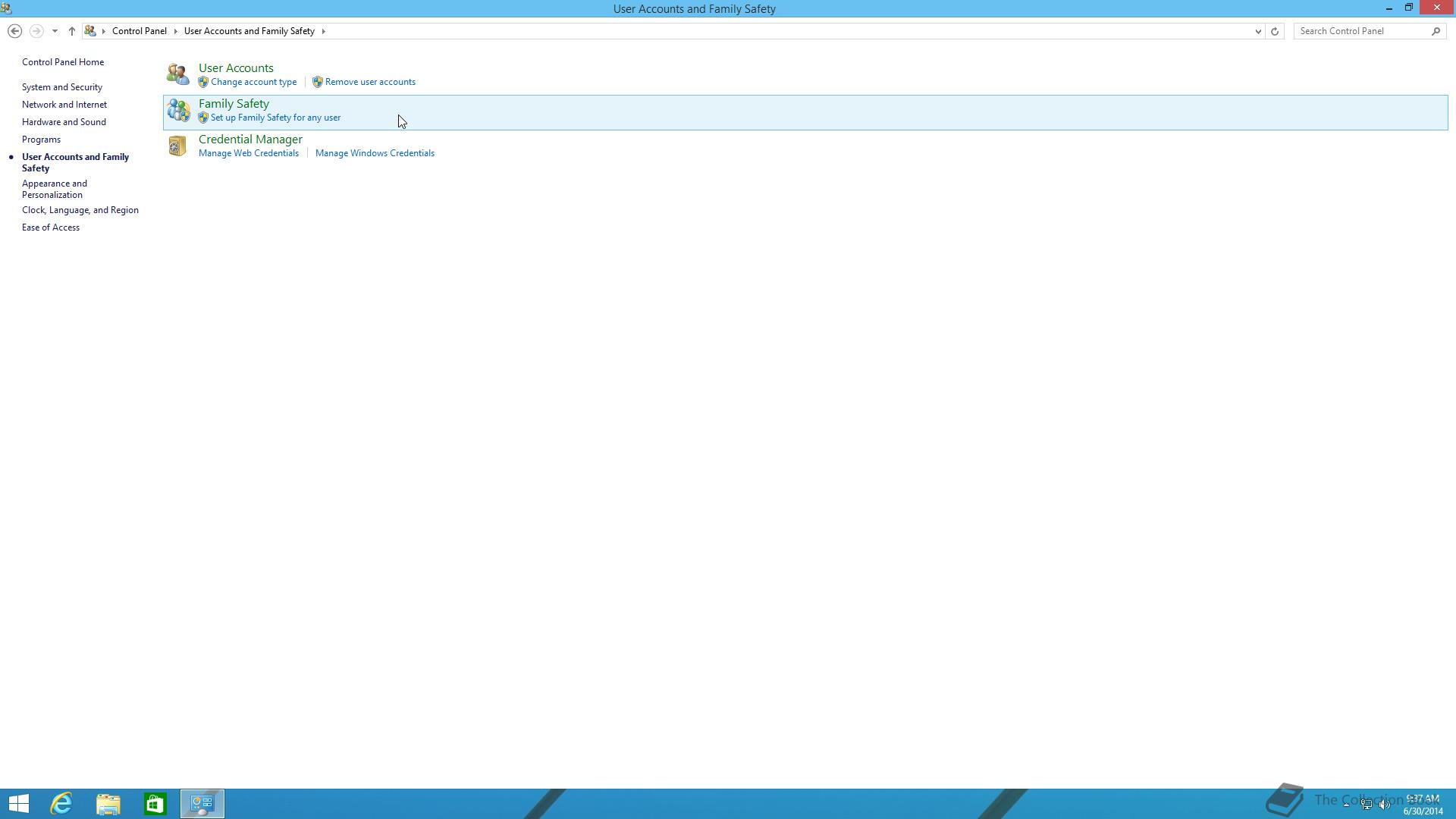Open Programs category
Screen dimensions: 1456x819
tap(41, 140)
